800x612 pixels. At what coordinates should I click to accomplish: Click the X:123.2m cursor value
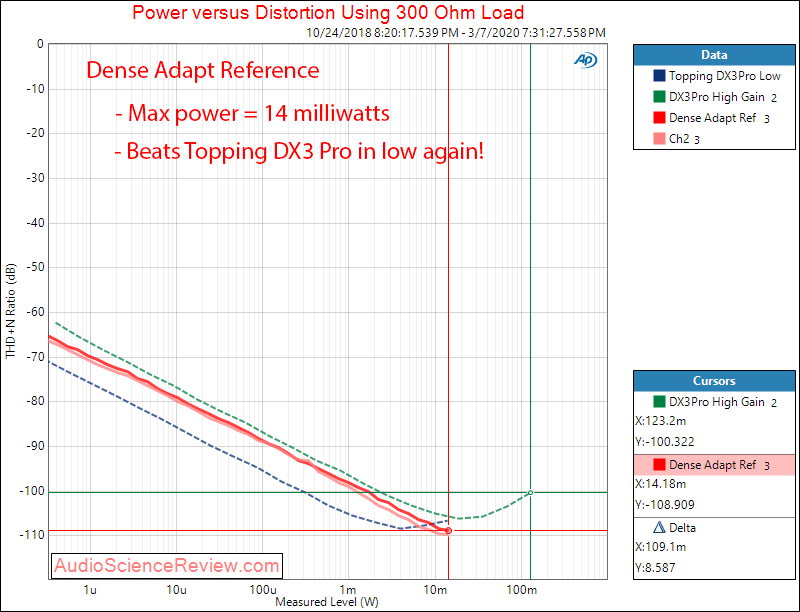pyautogui.click(x=661, y=421)
